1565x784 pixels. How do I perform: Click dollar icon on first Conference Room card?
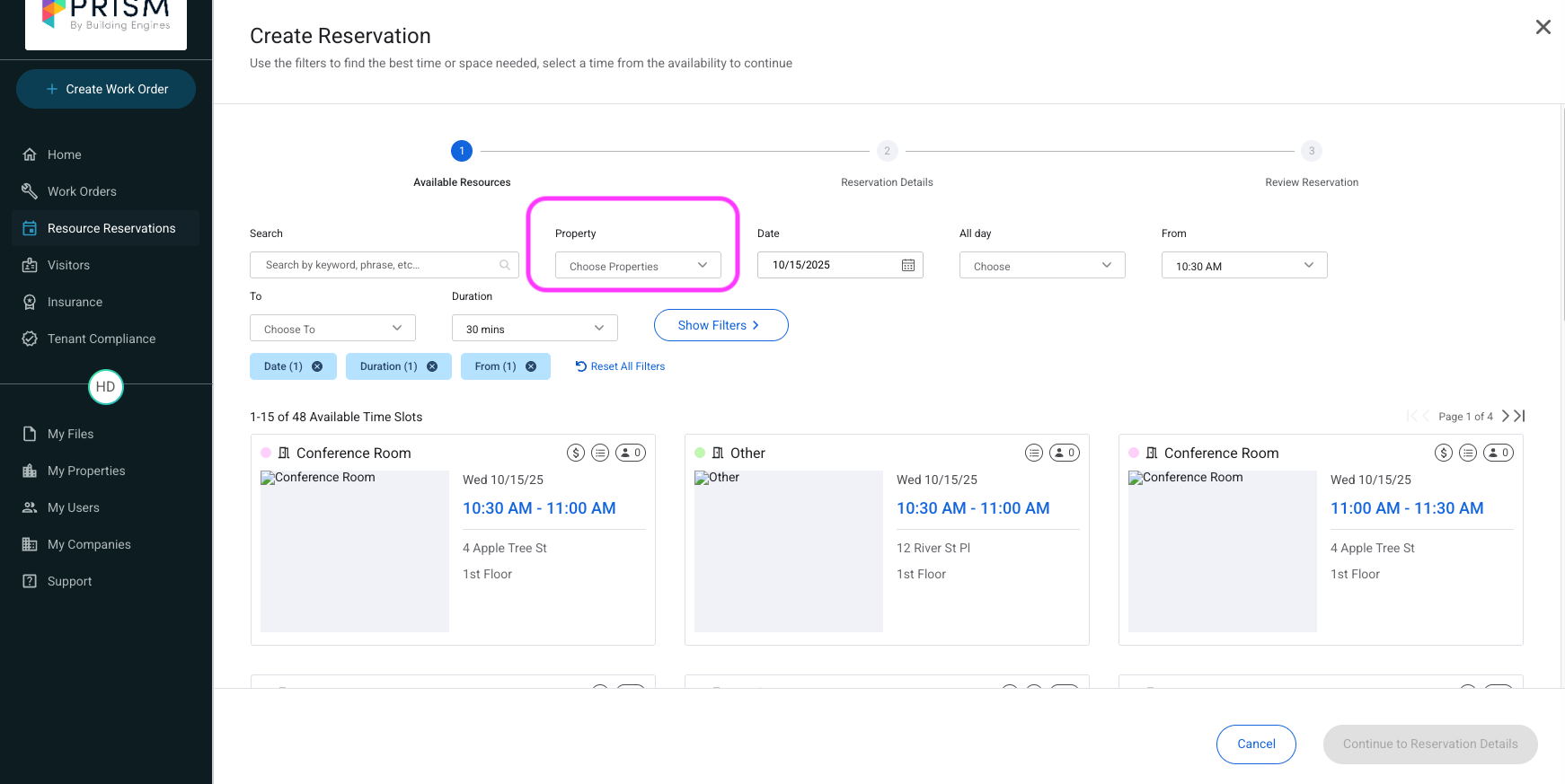coord(576,453)
